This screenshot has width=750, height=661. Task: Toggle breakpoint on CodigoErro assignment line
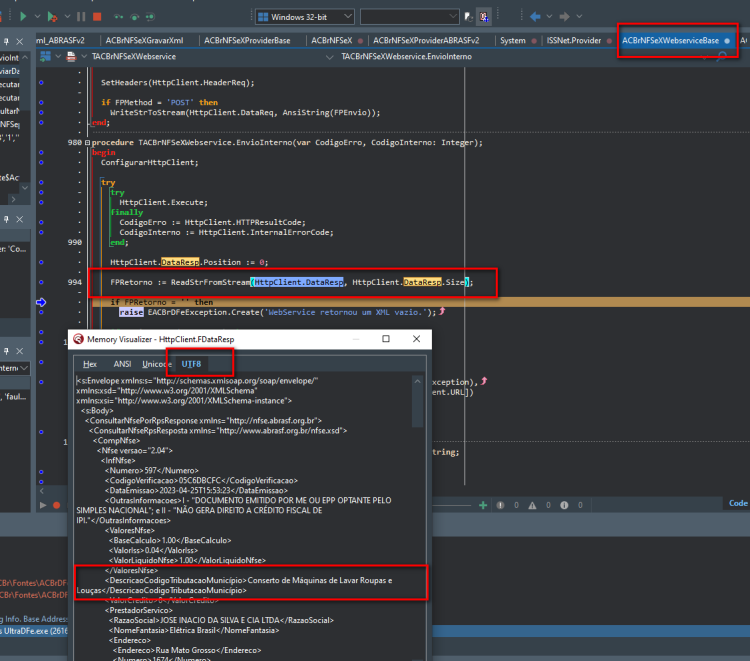(x=41, y=222)
